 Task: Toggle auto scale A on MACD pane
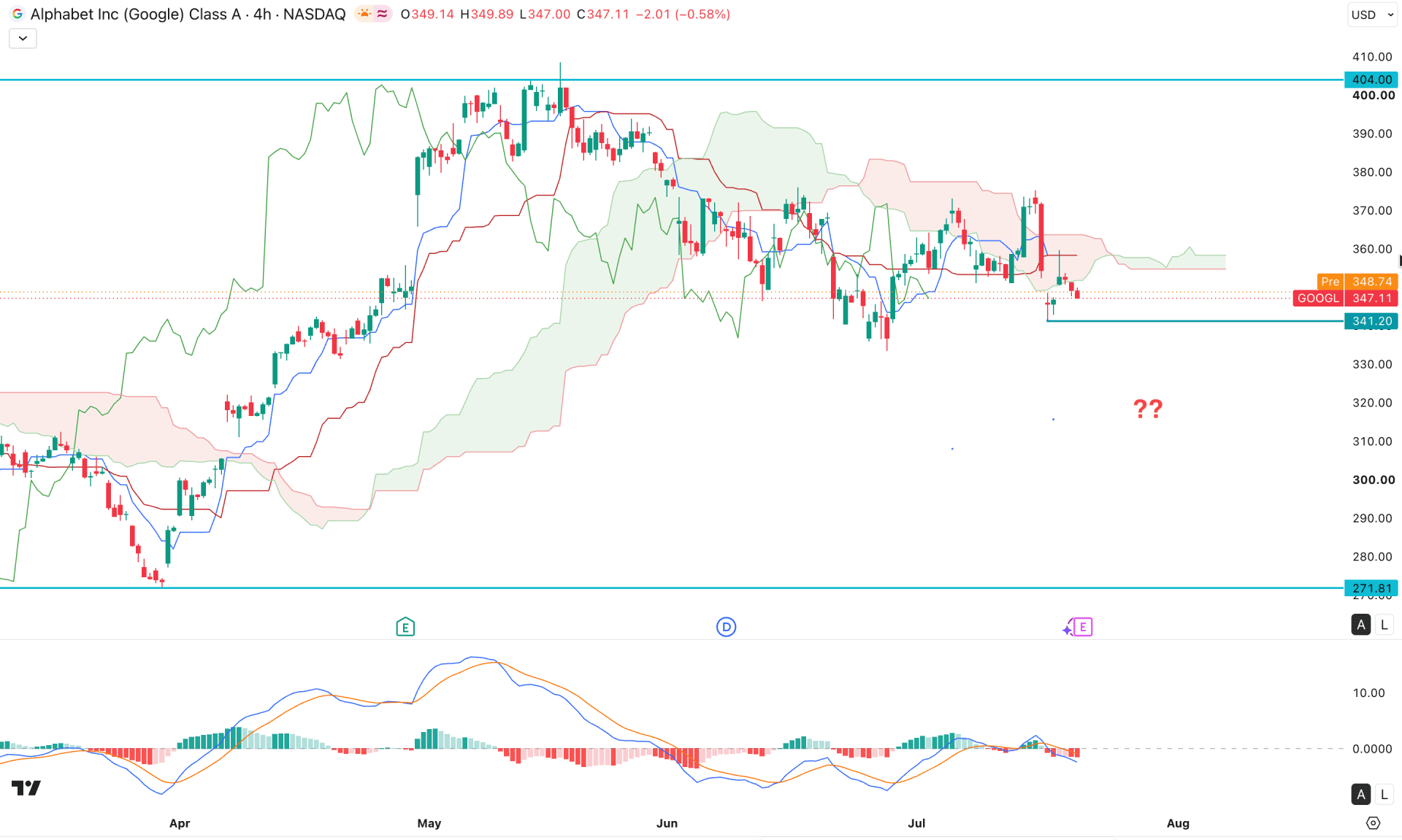tap(1360, 794)
